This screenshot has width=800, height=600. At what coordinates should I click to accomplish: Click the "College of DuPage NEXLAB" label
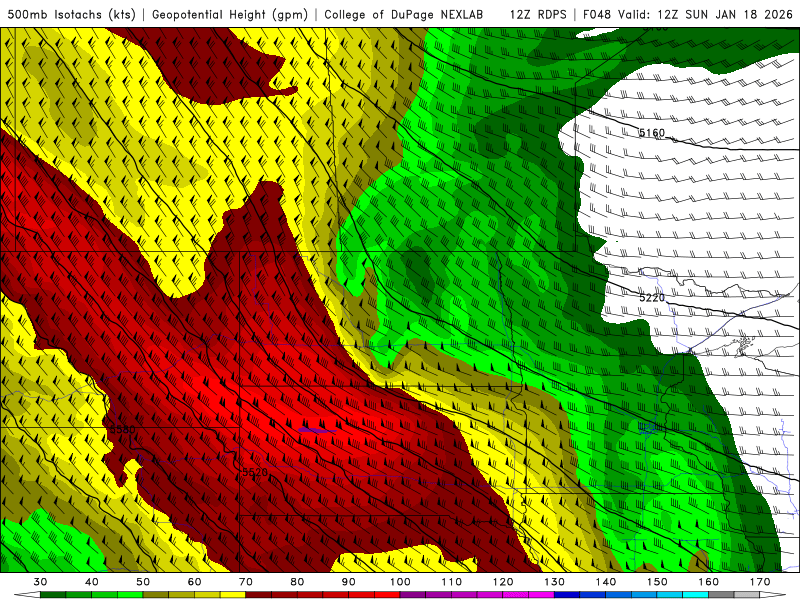pos(404,14)
